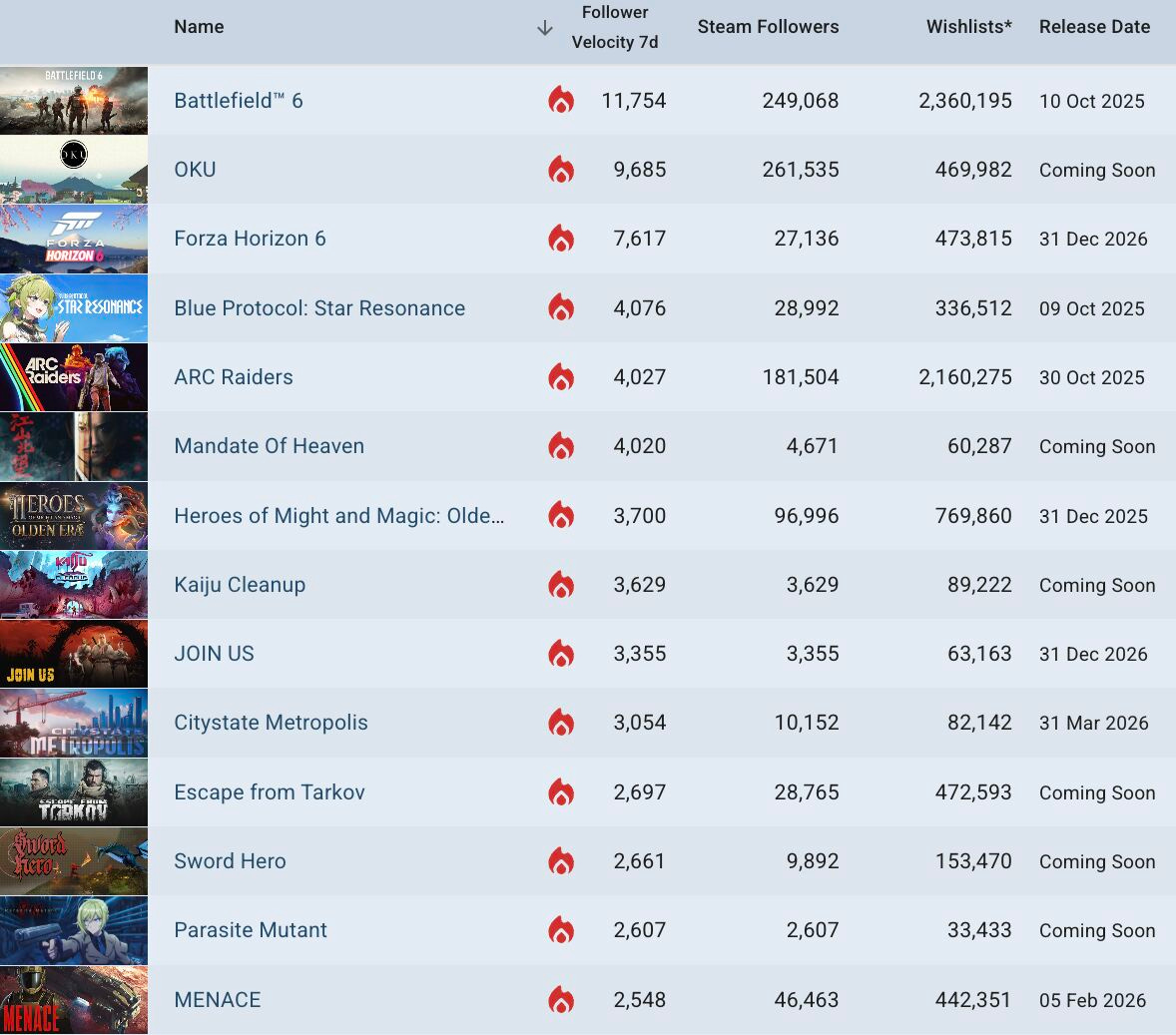Click the flame icon in Battlefield 6 row
The height and width of the screenshot is (1035, 1176).
[561, 100]
